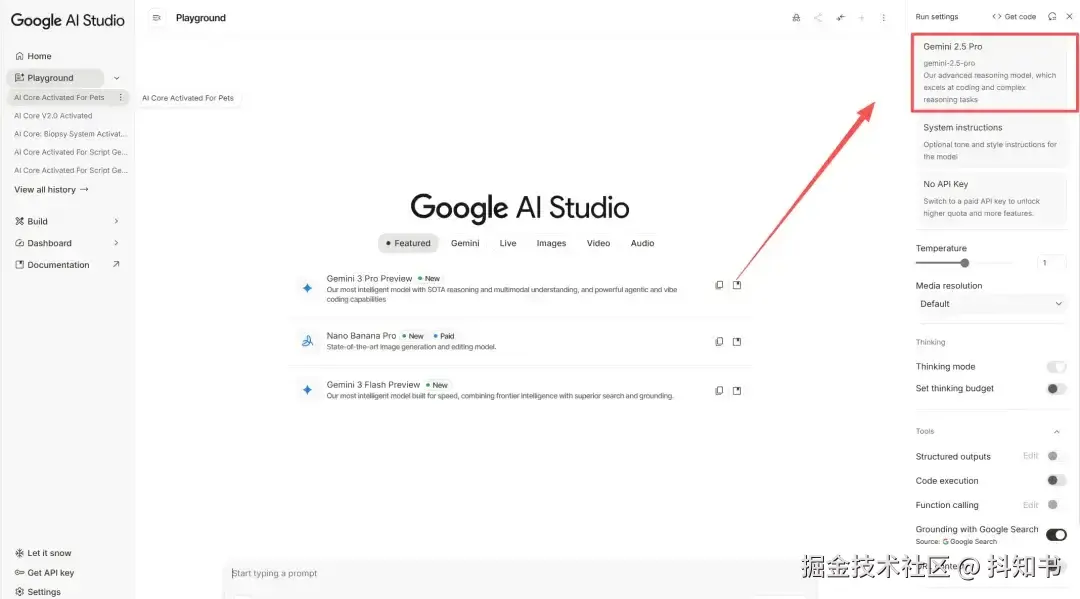1080x599 pixels.
Task: Click the reset settings icon in Run settings
Action: tap(1052, 17)
